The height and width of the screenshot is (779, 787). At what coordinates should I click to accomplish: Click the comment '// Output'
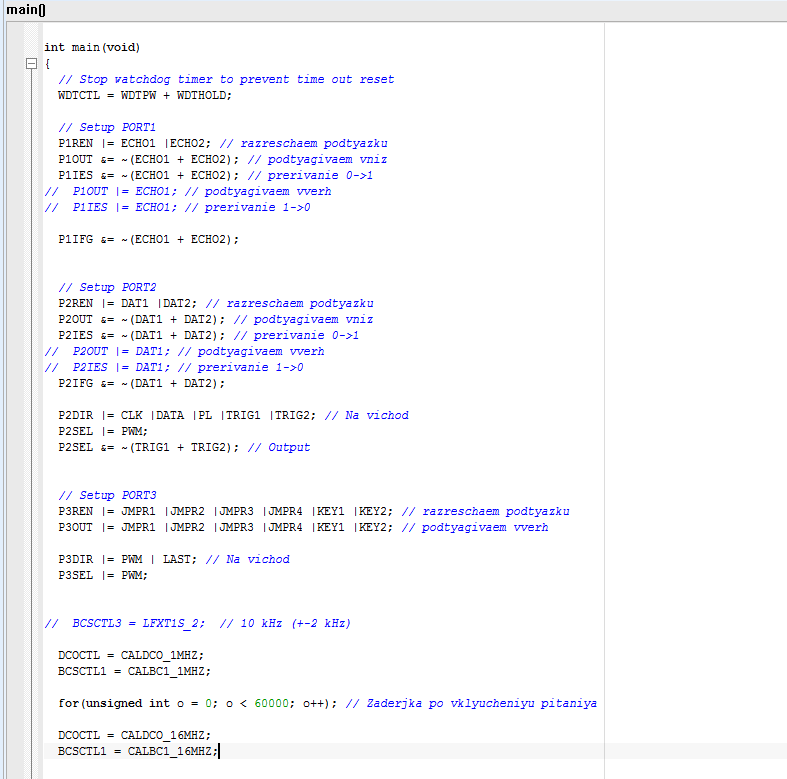click(x=279, y=448)
